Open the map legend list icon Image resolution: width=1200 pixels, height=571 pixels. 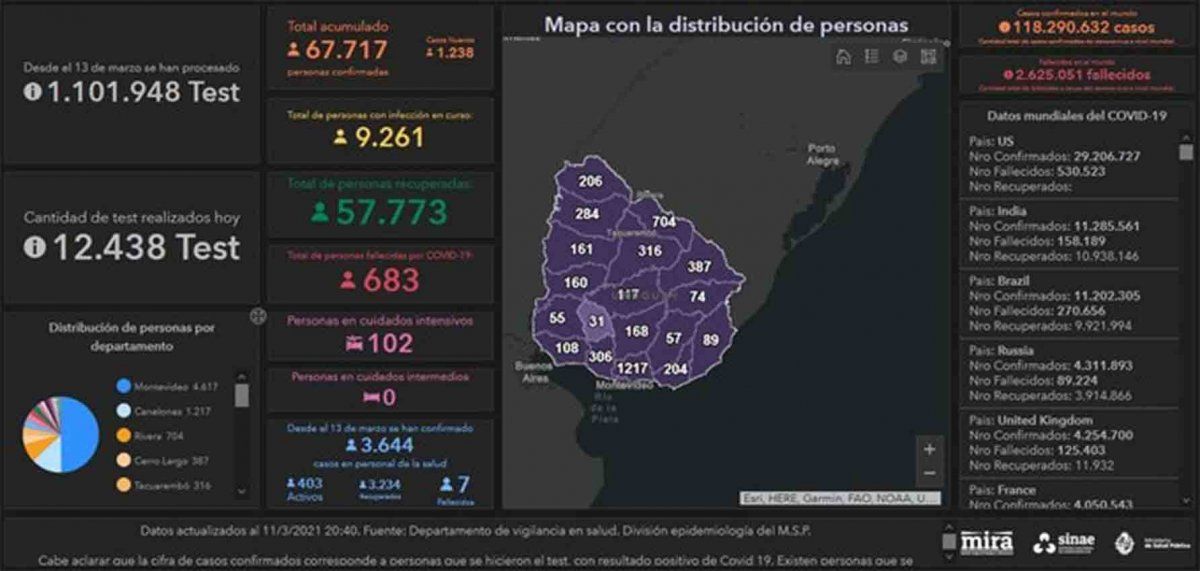871,57
